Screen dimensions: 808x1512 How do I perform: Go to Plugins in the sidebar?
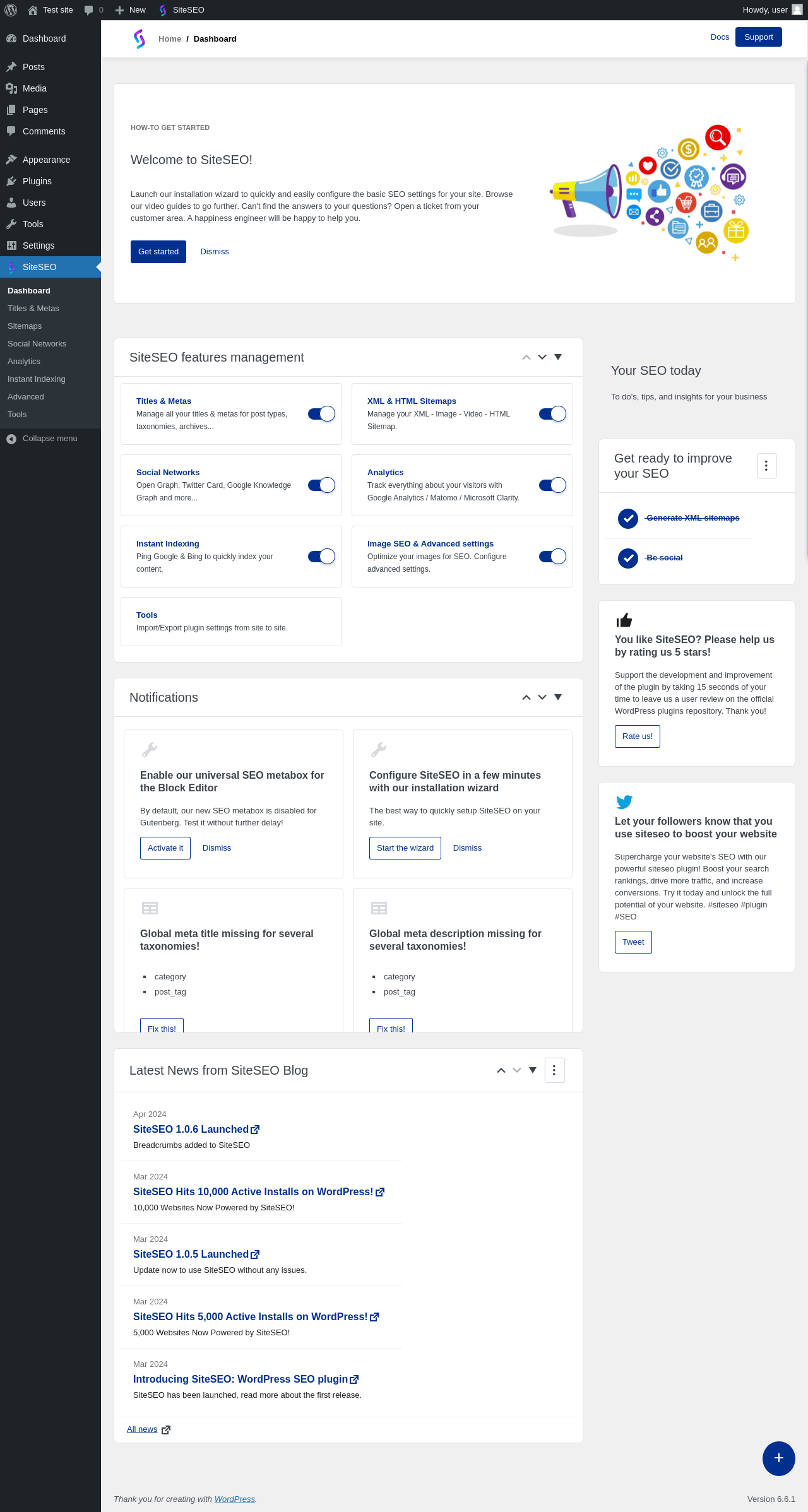point(37,181)
